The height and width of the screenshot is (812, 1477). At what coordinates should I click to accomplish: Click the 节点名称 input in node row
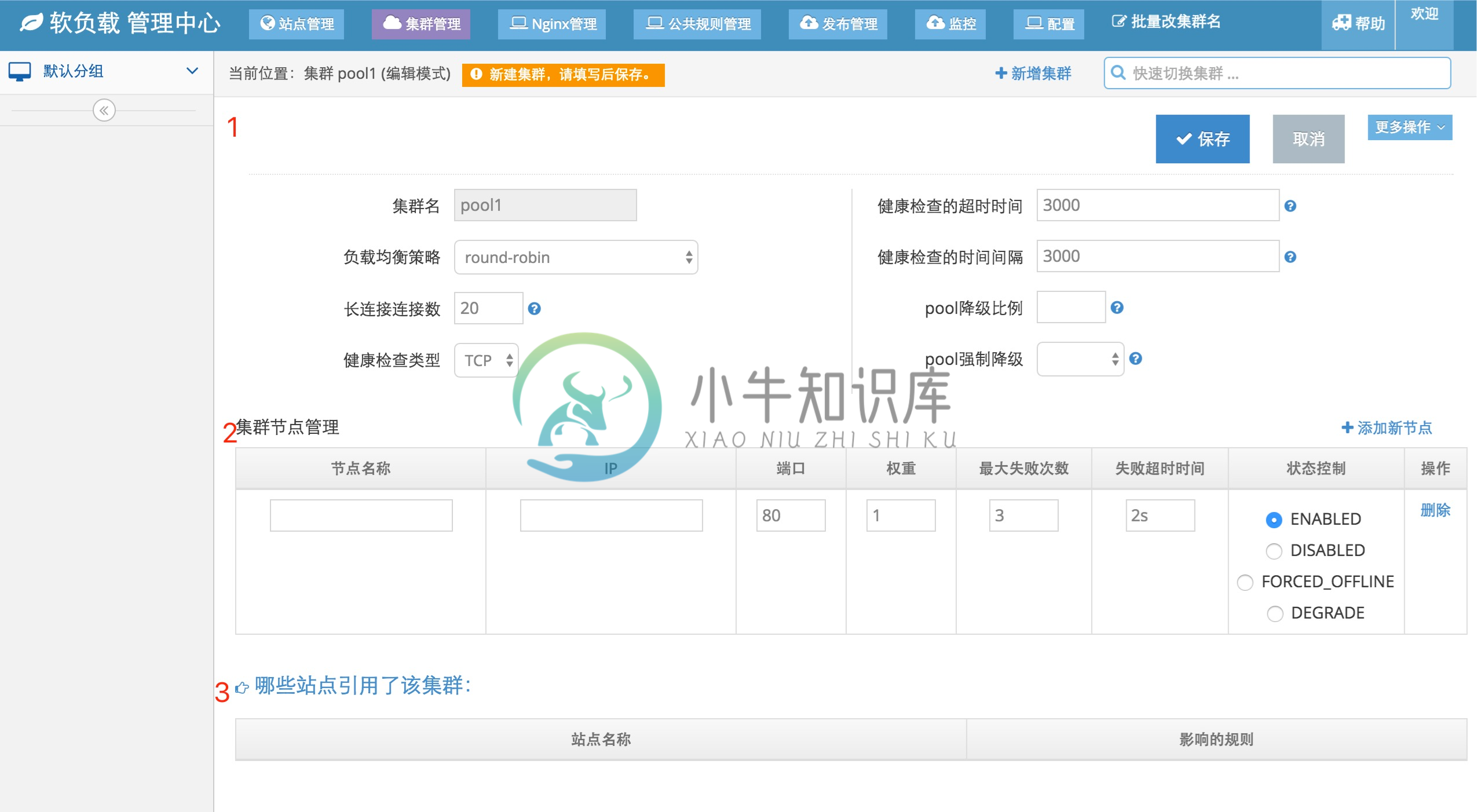[x=361, y=515]
